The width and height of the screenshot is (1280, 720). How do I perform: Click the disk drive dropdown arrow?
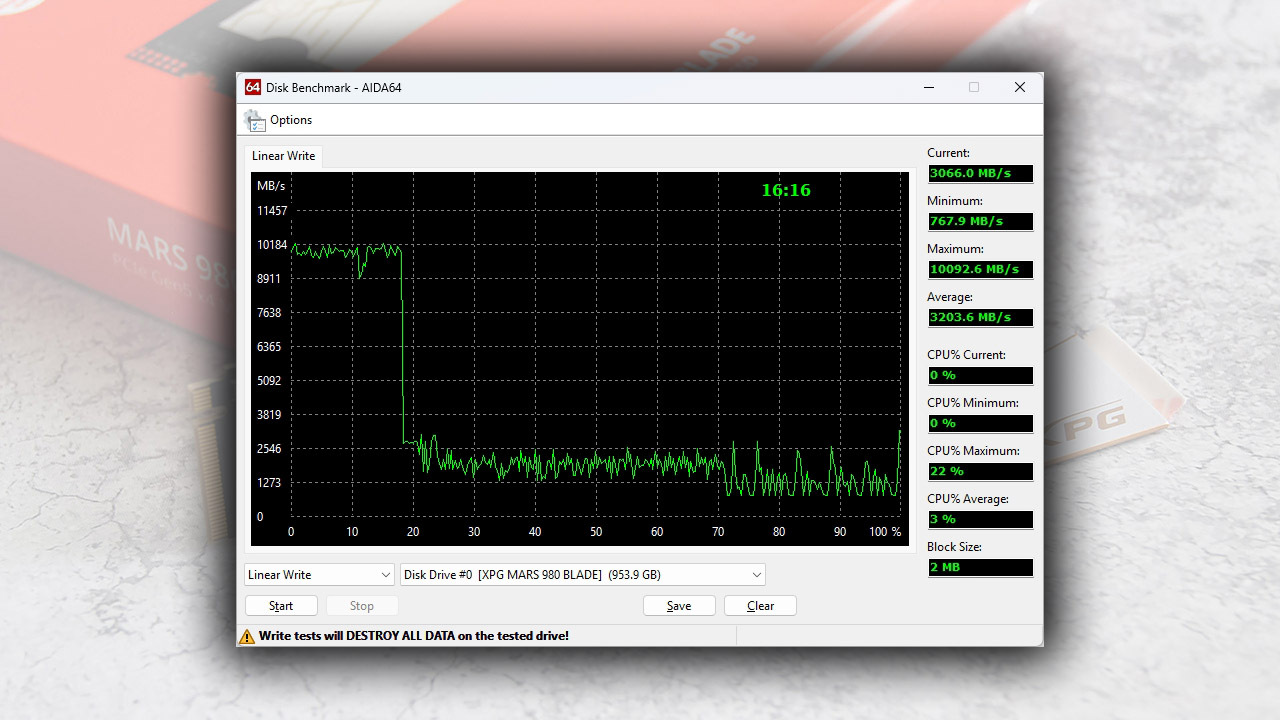pos(757,575)
